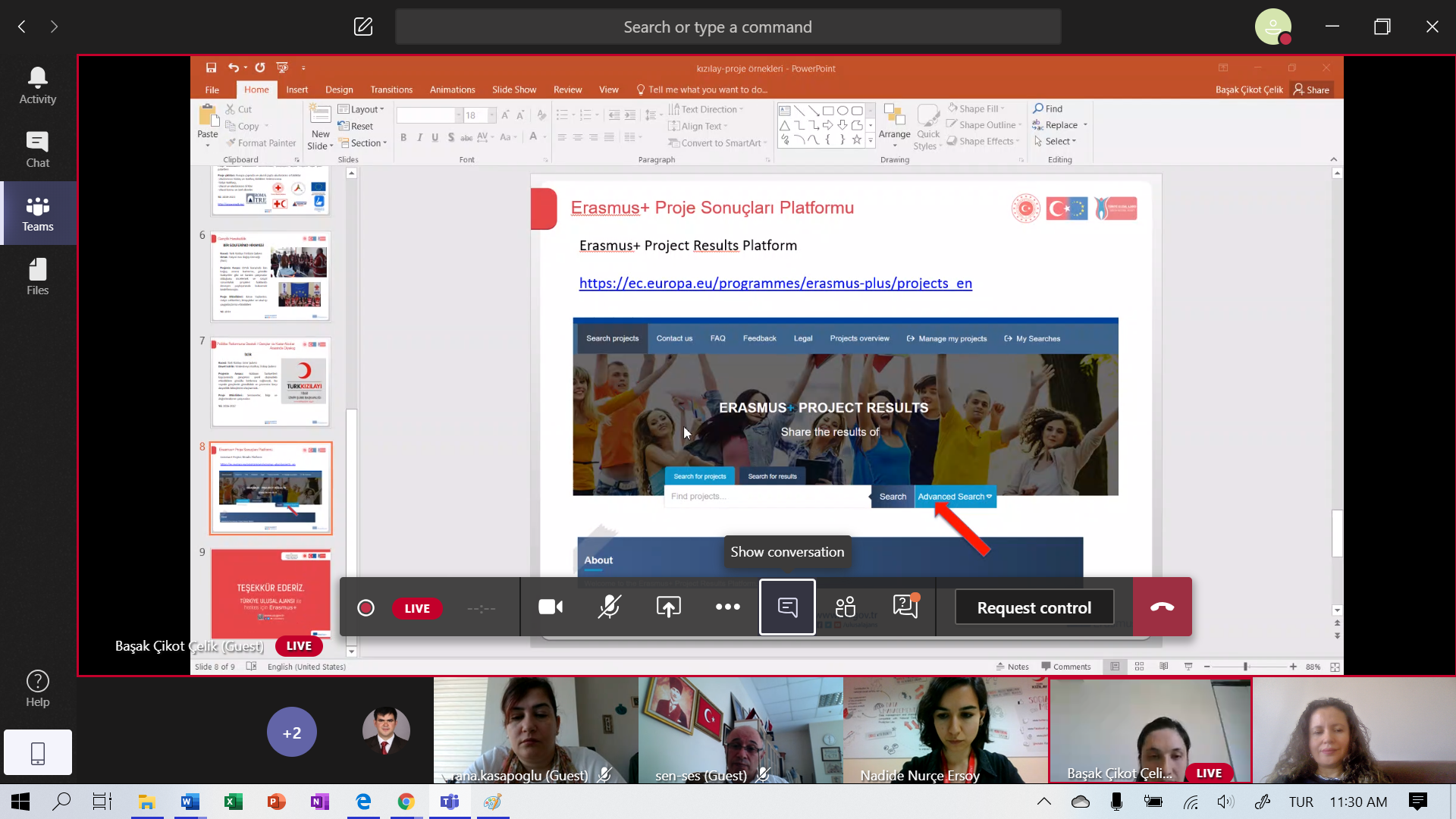The image size is (1456, 819).
Task: Open Files in the Teams sidebar
Action: [x=37, y=277]
